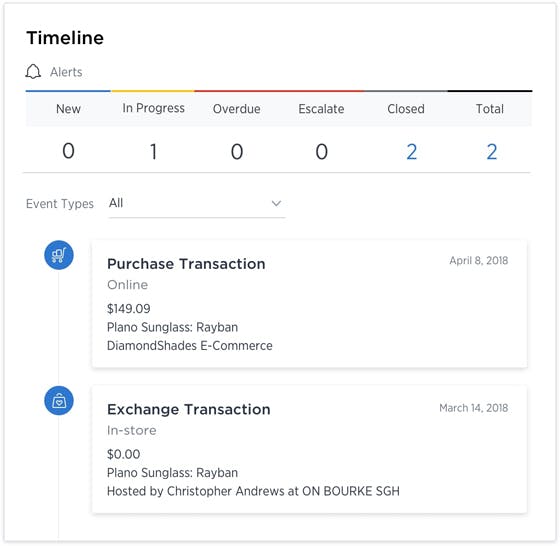Select the In Progress column header
Image resolution: width=560 pixels, height=546 pixels.
coord(154,108)
